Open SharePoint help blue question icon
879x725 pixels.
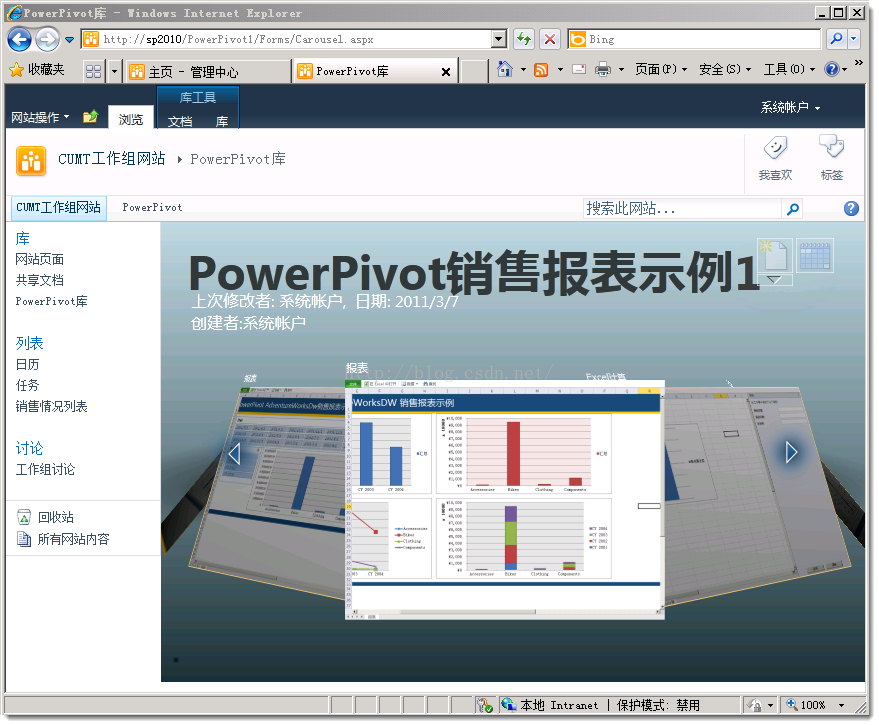(851, 209)
